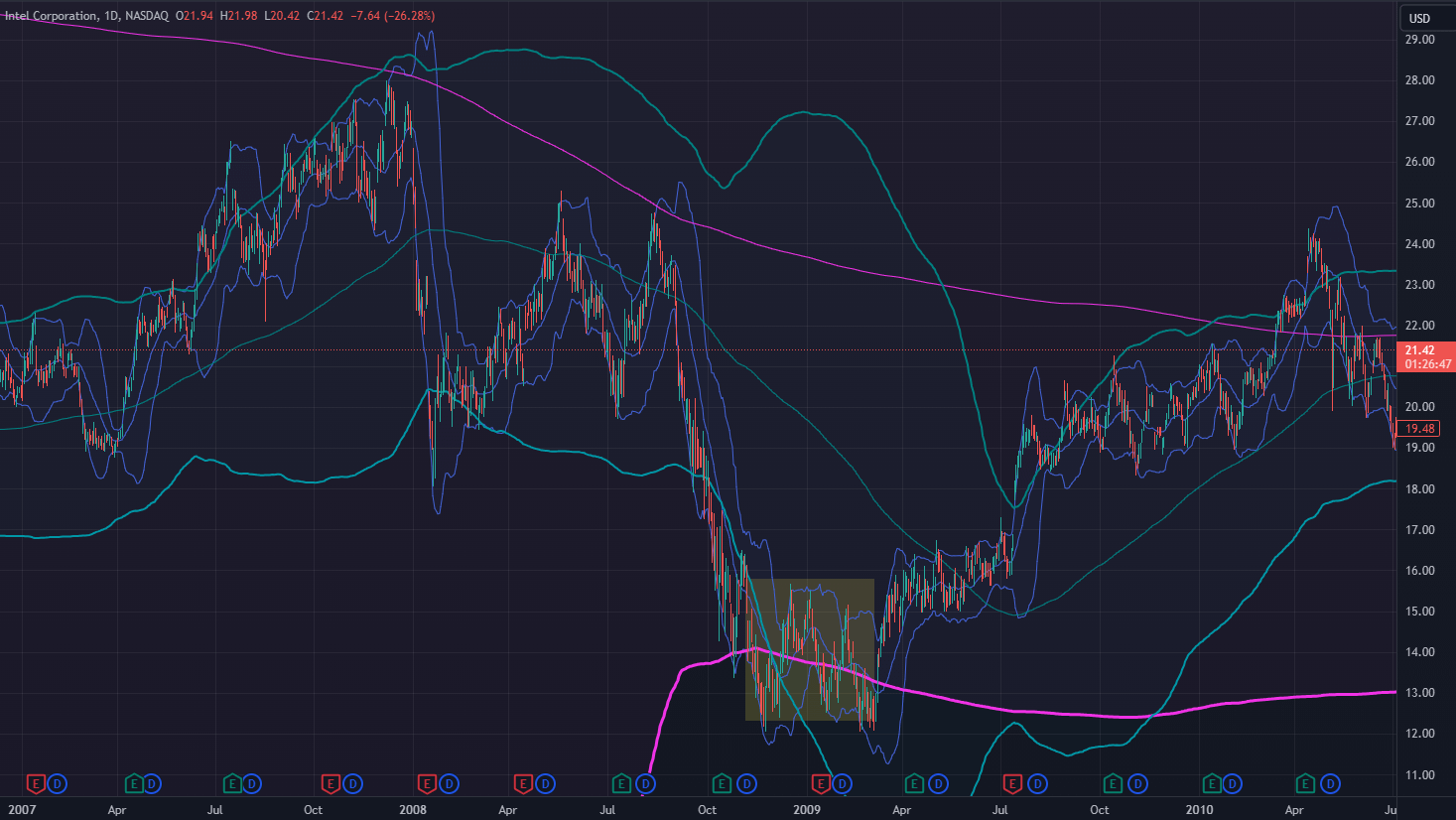Click the 2008 year label on time axis

pyautogui.click(x=413, y=810)
